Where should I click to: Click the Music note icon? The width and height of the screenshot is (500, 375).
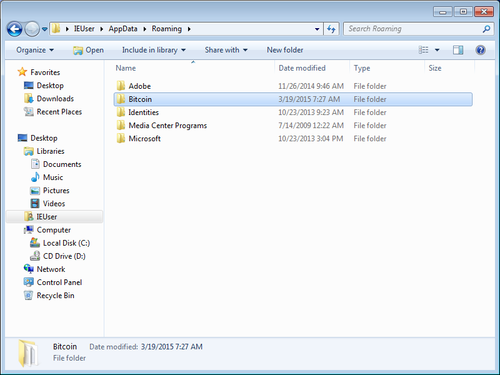click(x=35, y=177)
